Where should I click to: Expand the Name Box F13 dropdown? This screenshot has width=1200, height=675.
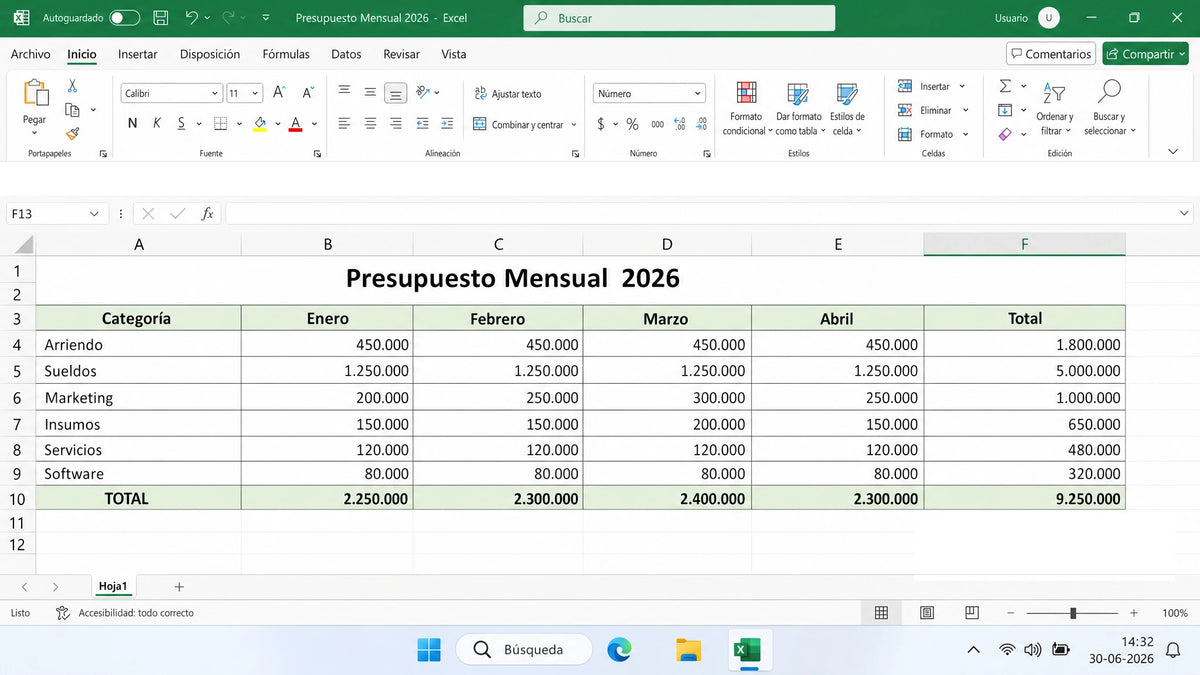[94, 214]
